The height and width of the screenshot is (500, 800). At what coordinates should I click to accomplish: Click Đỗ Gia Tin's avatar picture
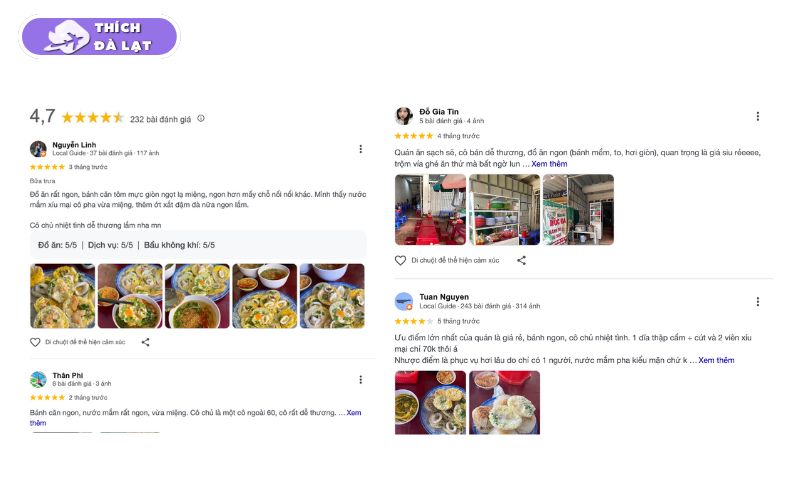pyautogui.click(x=404, y=116)
